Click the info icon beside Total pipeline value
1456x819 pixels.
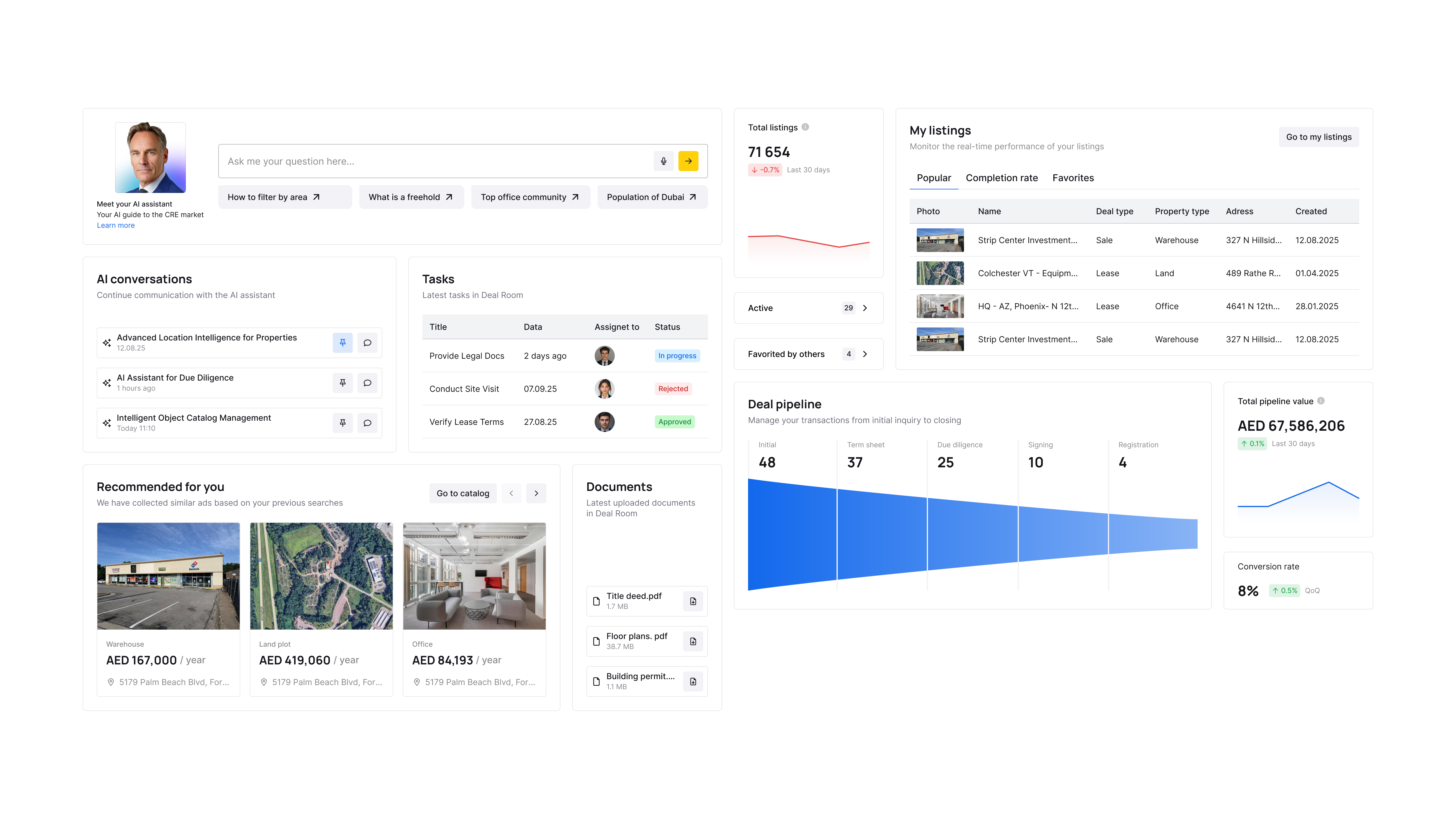click(1321, 401)
